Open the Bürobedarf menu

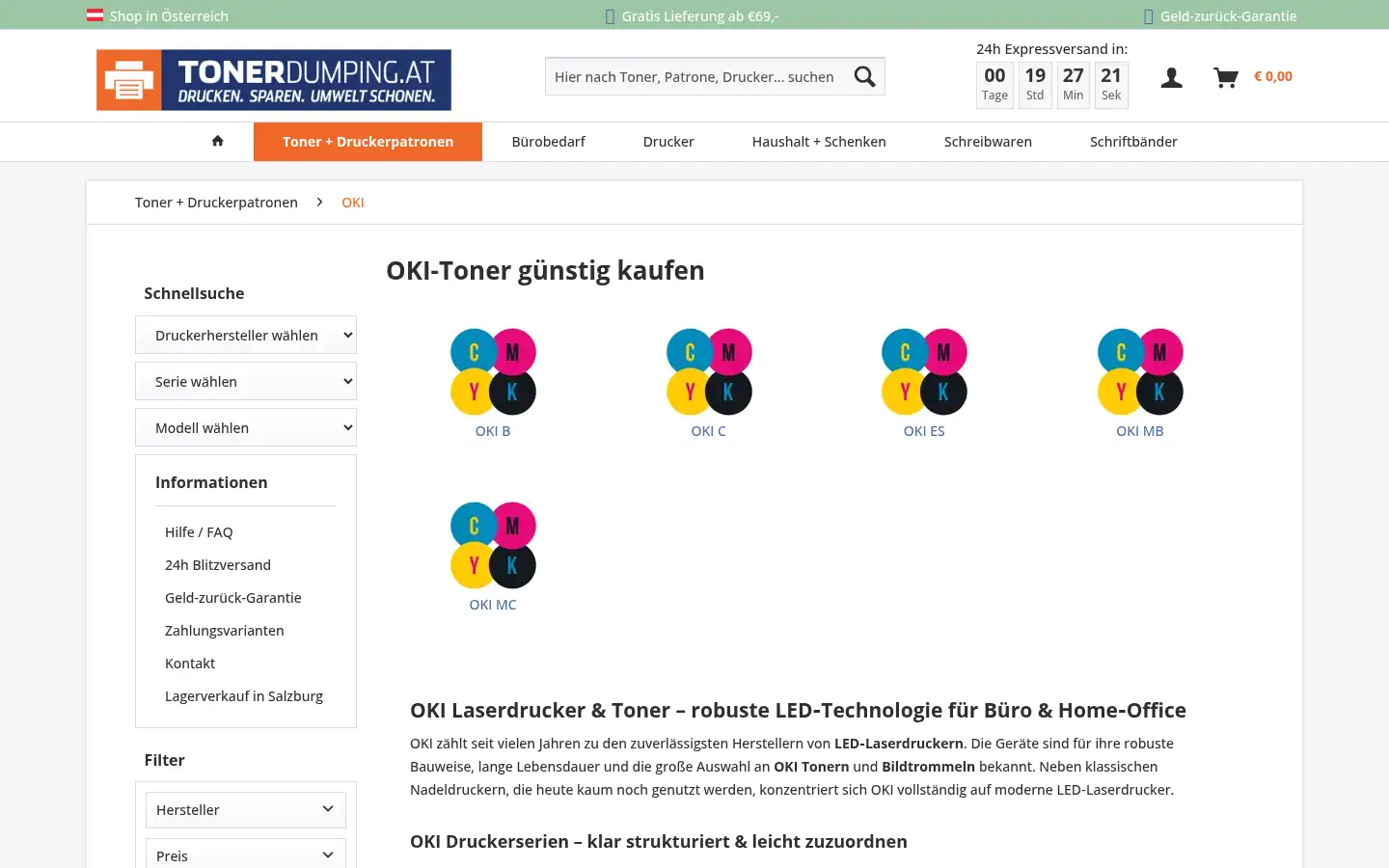coord(548,142)
